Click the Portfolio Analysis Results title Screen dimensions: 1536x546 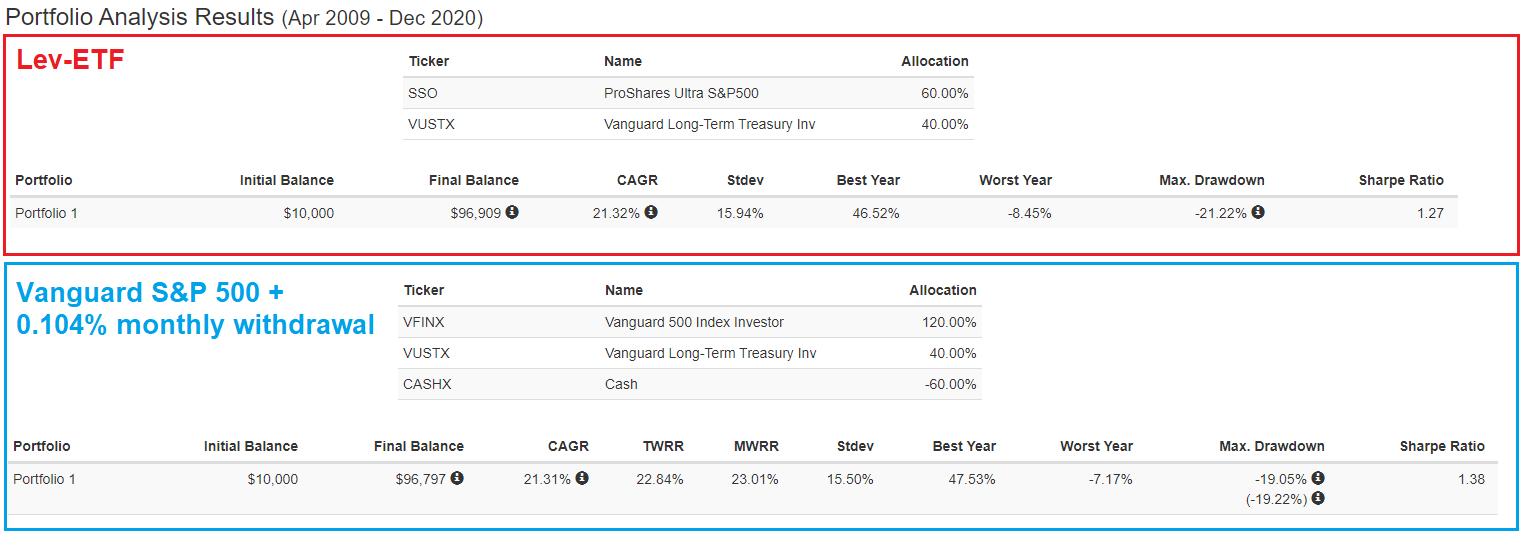coord(140,17)
